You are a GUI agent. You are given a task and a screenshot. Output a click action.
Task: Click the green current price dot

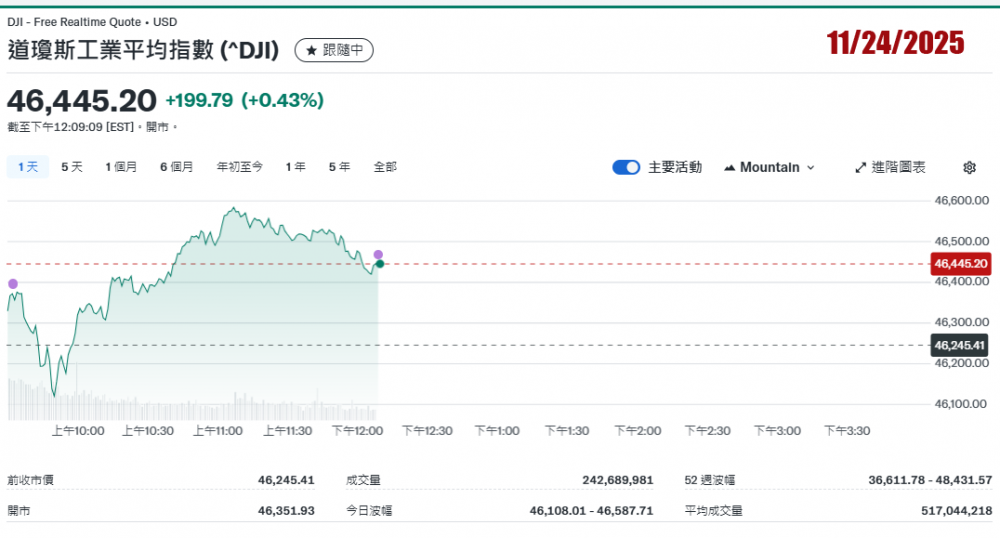tap(379, 264)
